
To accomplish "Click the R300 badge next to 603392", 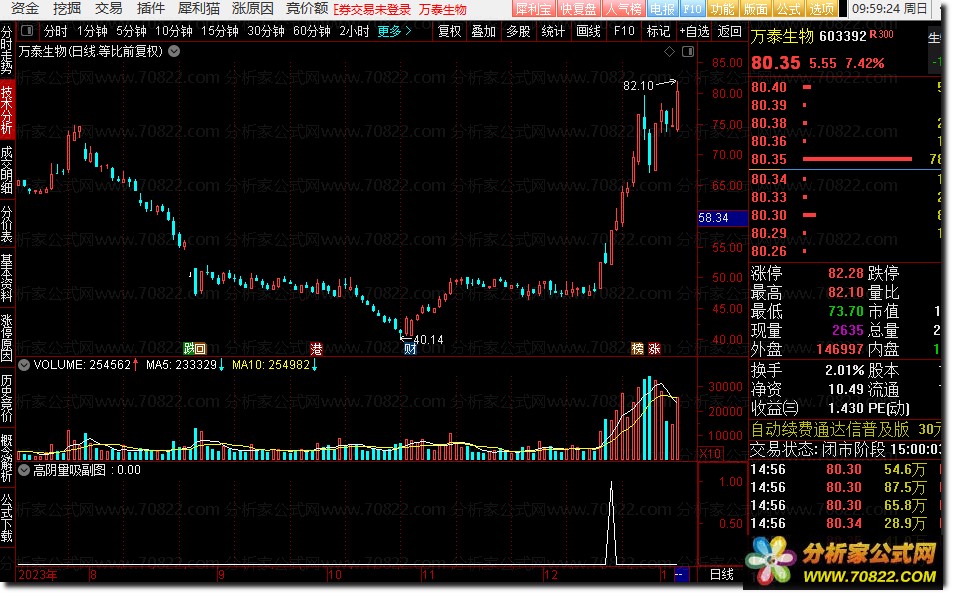I will [x=882, y=35].
